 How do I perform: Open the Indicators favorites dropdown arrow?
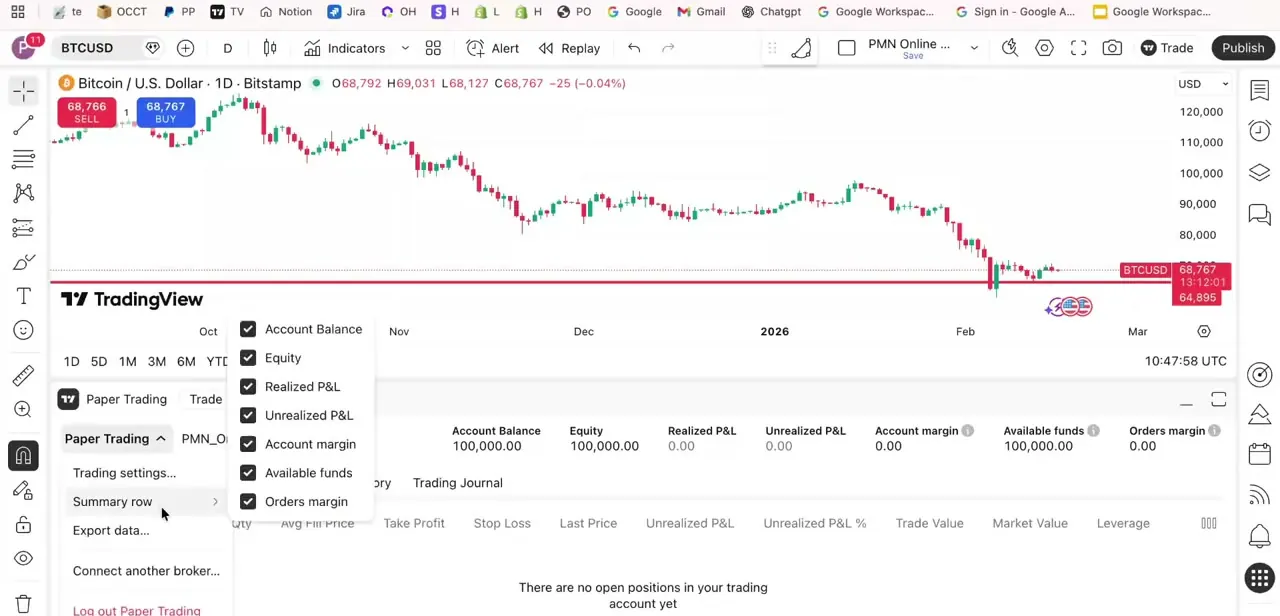405,48
